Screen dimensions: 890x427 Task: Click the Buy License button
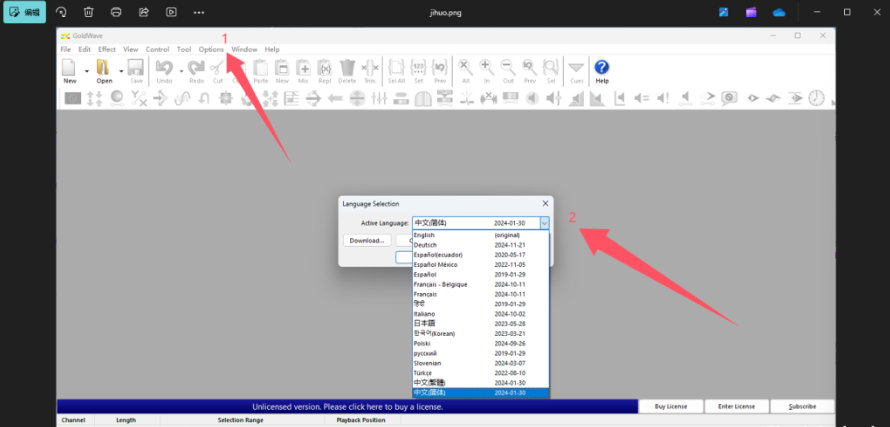tap(670, 407)
